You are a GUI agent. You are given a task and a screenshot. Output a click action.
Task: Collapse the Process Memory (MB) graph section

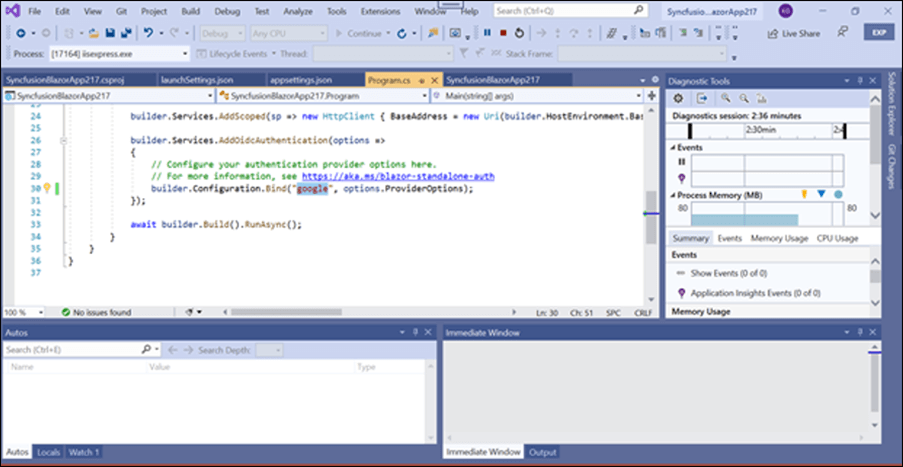tap(673, 195)
